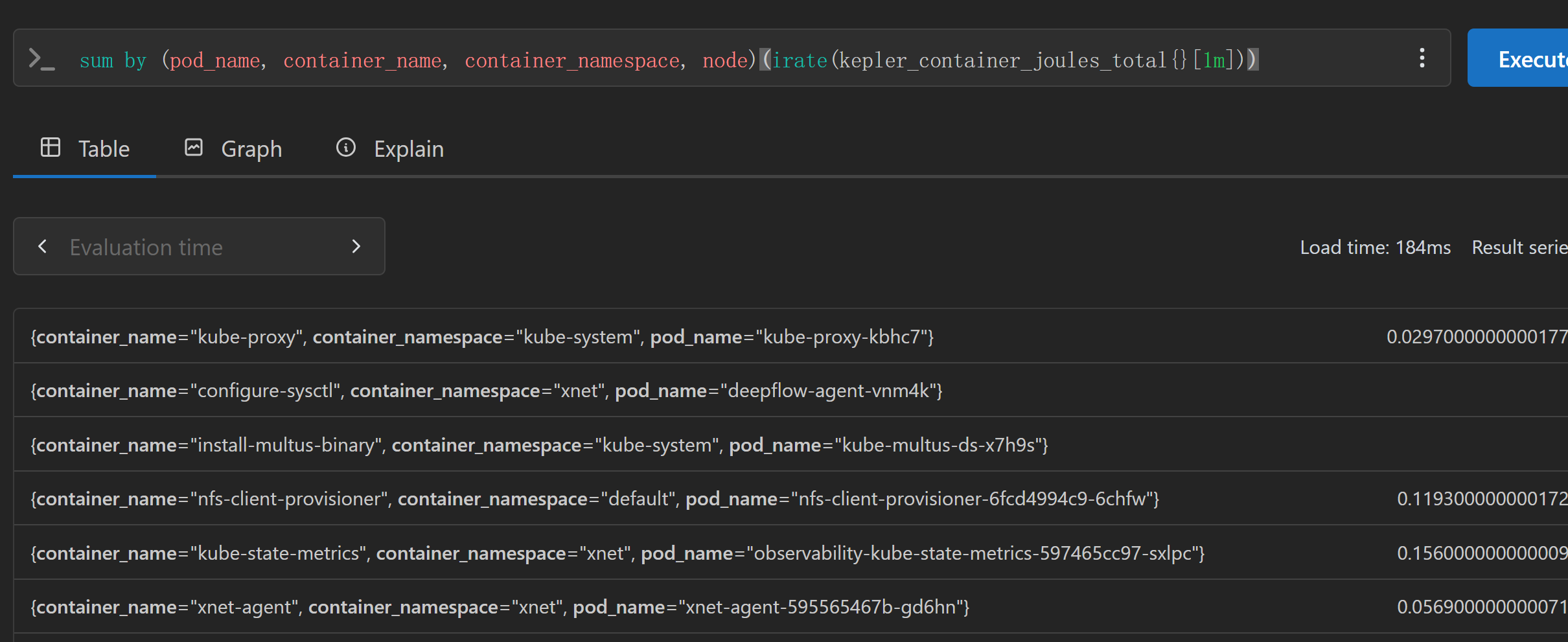This screenshot has height=642, width=1568.
Task: Step evaluation time backward with left chevron
Action: point(43,246)
